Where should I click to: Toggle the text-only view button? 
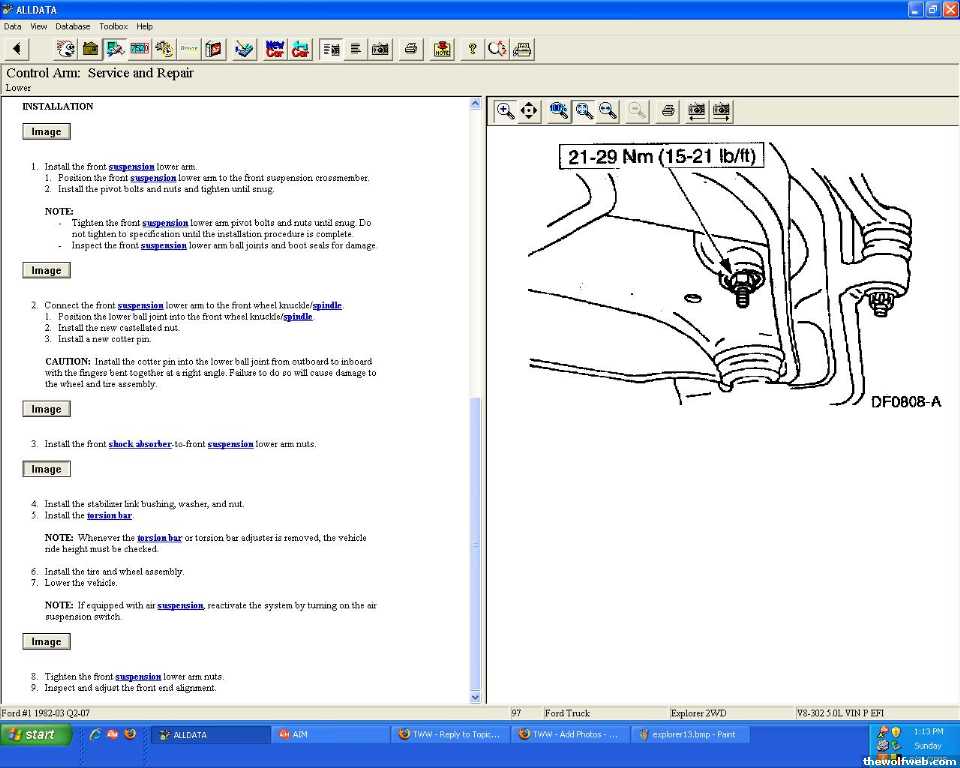[x=356, y=48]
